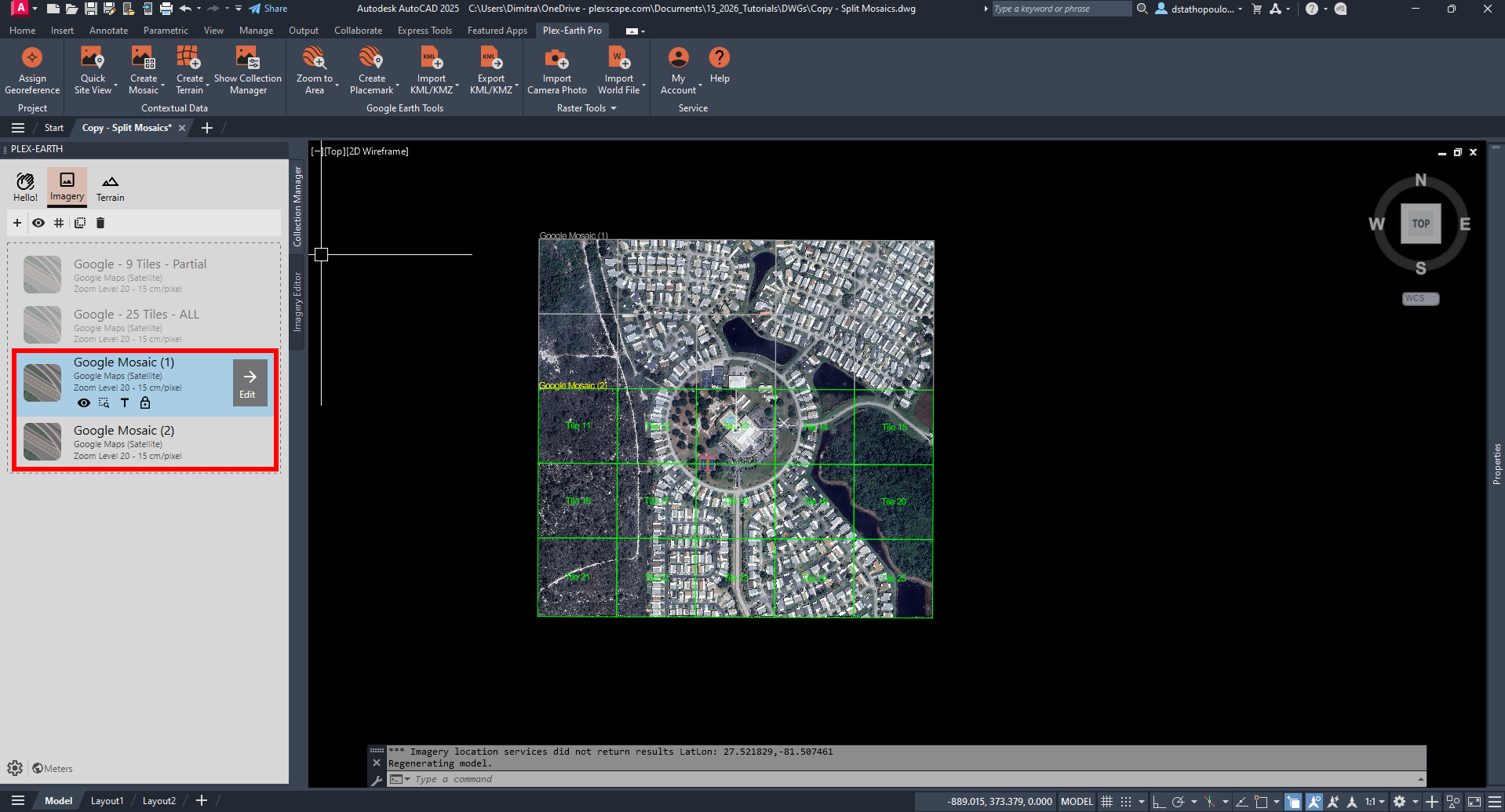Toggle drawing grid display in the status bar
1505x812 pixels.
(1107, 802)
